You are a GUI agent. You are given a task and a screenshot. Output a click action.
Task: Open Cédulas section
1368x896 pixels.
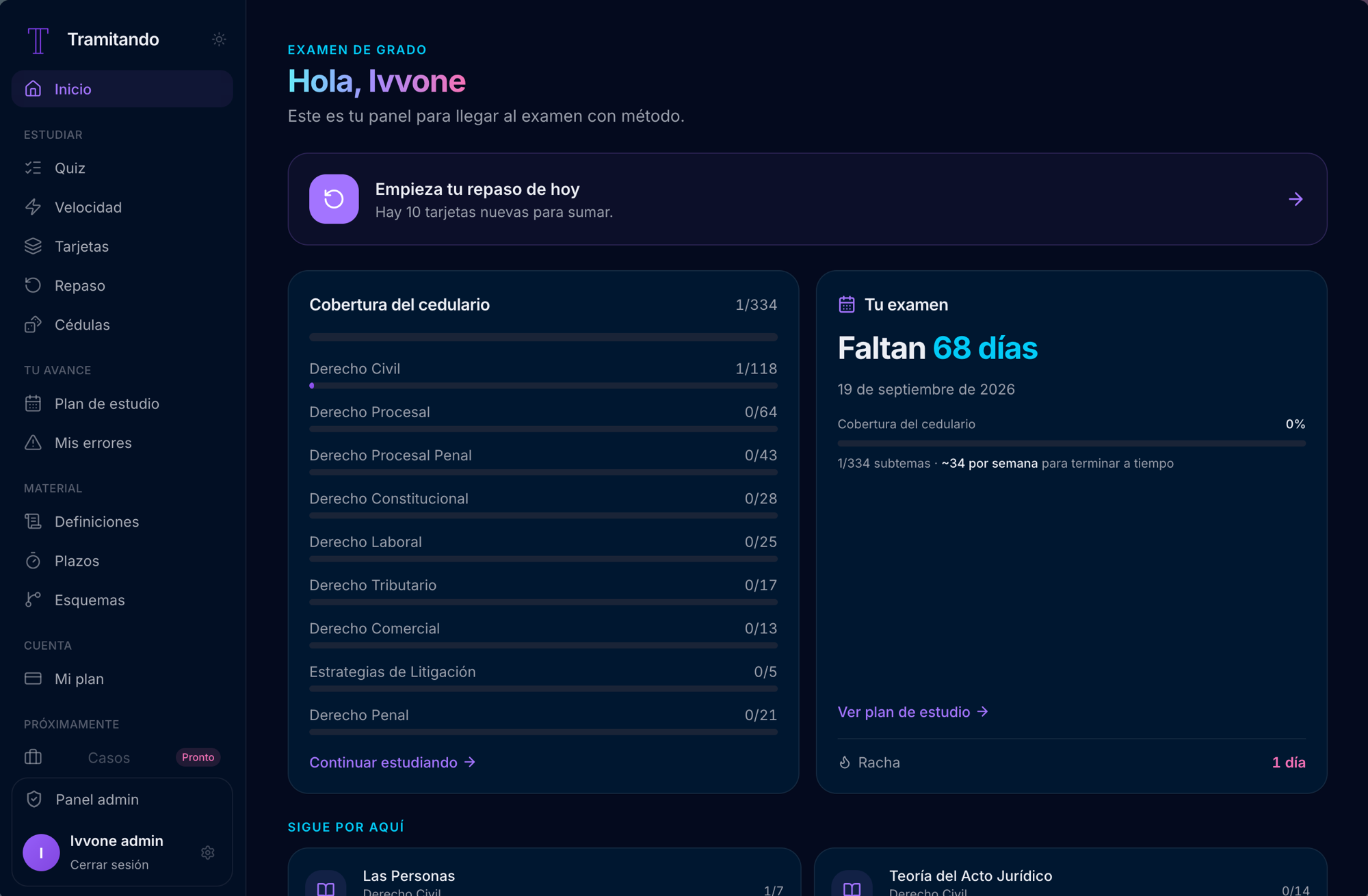click(122, 325)
